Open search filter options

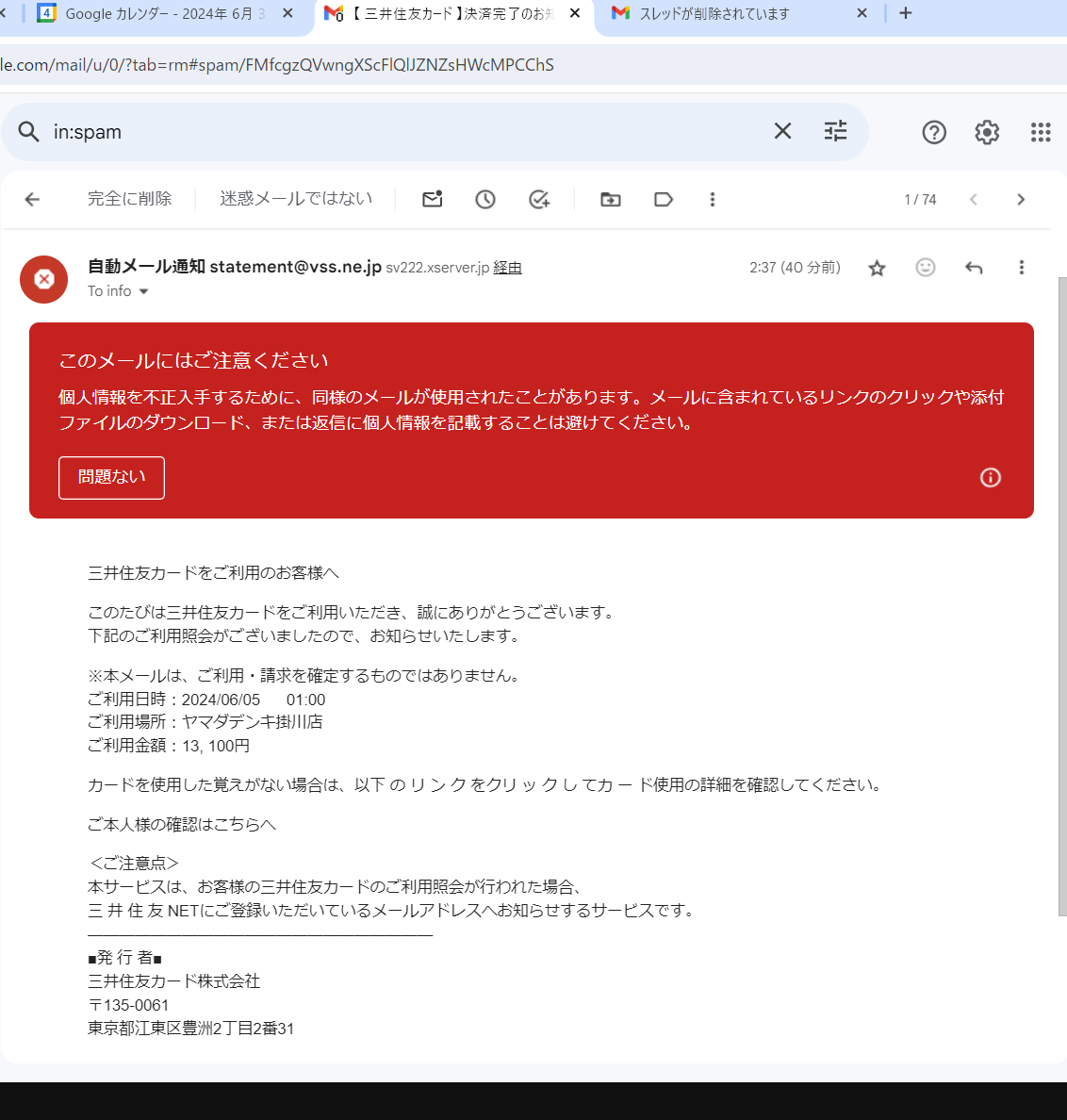[x=836, y=131]
